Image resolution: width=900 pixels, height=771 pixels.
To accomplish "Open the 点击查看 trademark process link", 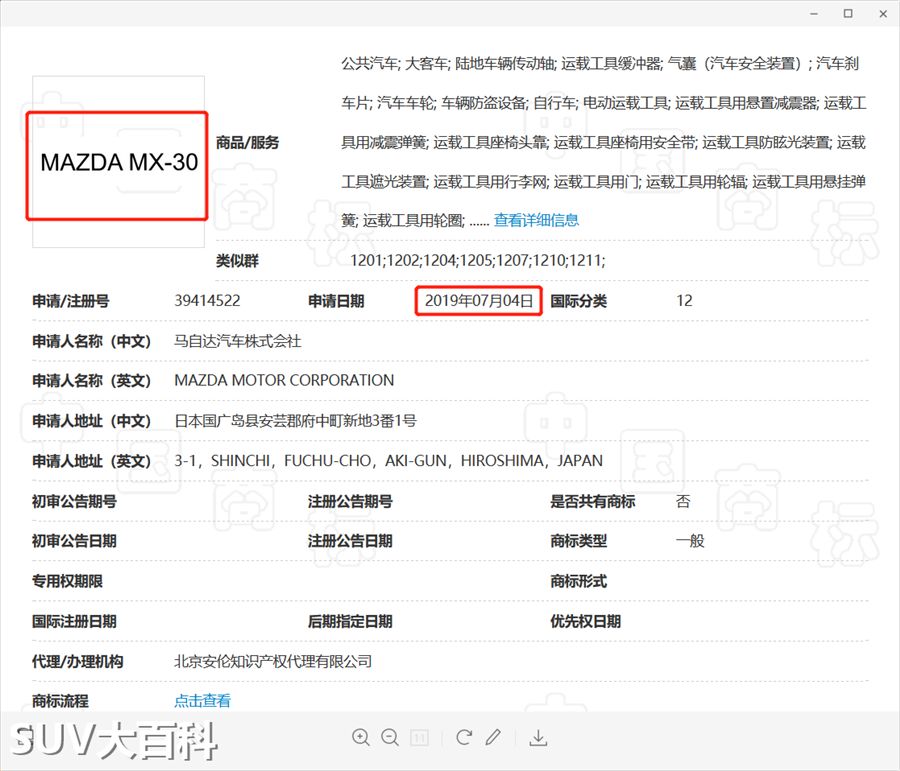I will pyautogui.click(x=202, y=700).
